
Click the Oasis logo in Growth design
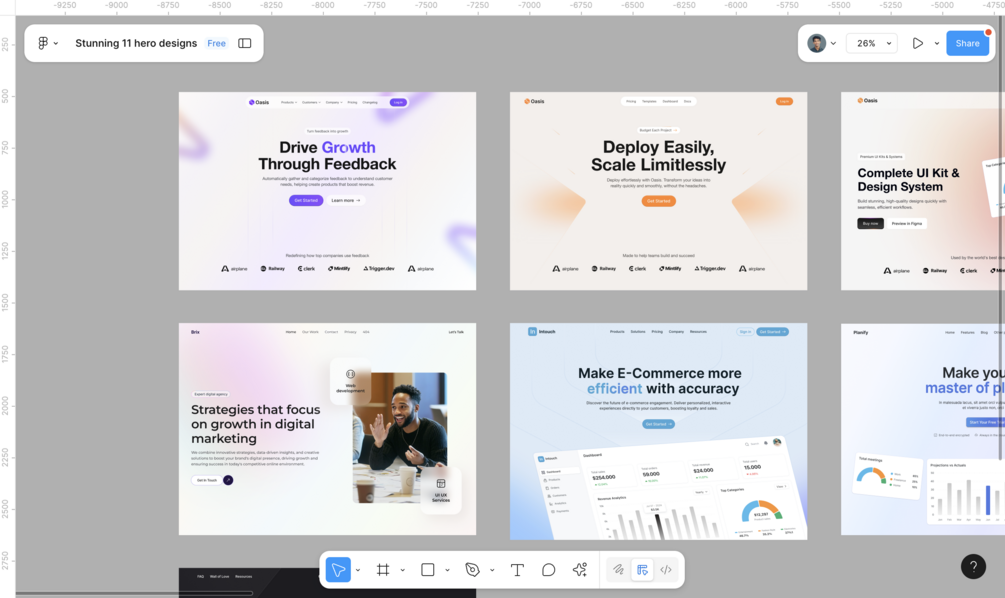click(x=259, y=102)
